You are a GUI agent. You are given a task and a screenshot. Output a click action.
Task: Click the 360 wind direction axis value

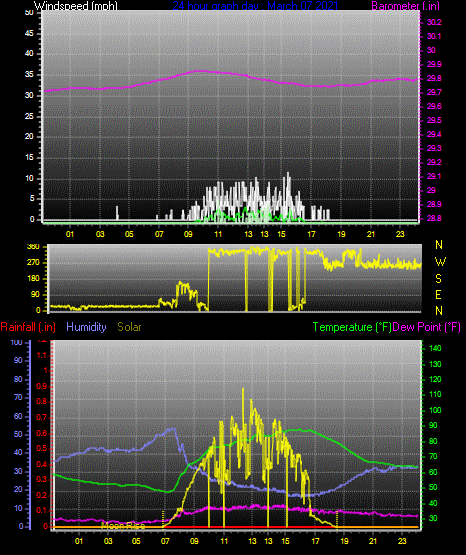pos(34,247)
